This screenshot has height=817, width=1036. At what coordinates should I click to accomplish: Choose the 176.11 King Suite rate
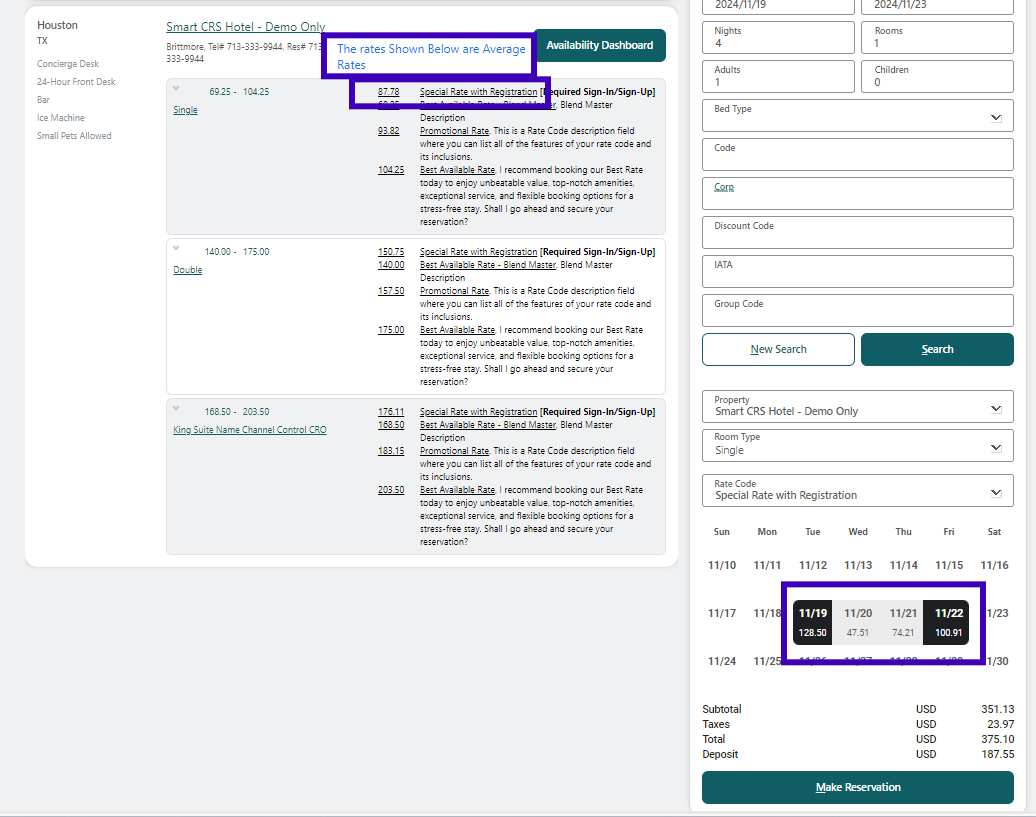(391, 411)
